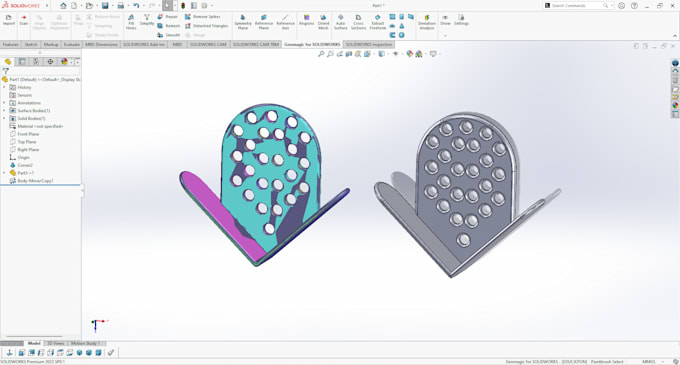
Task: Expand Surface Bodies(1) folder
Action: tap(4, 111)
